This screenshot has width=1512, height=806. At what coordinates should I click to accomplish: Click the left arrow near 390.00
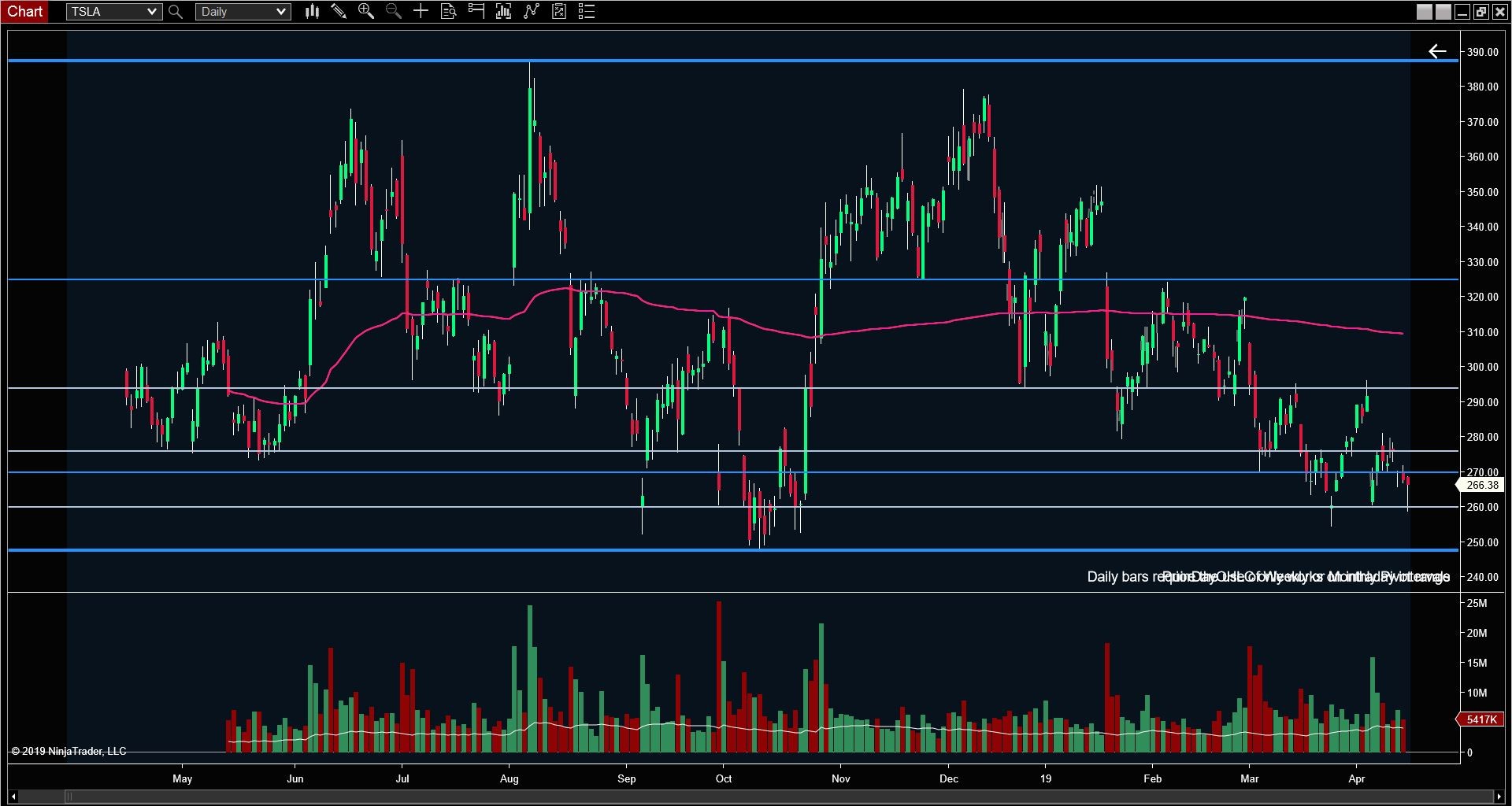[x=1437, y=52]
